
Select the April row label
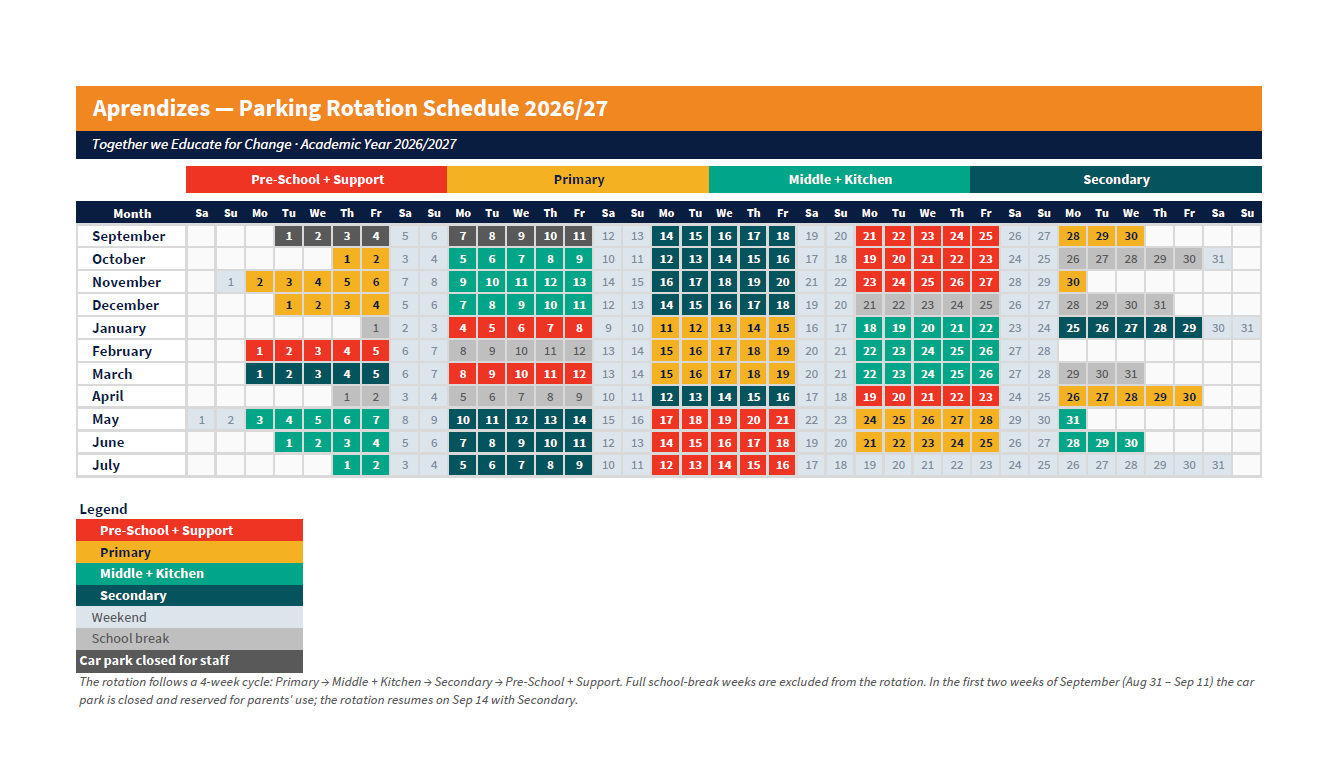pyautogui.click(x=132, y=397)
